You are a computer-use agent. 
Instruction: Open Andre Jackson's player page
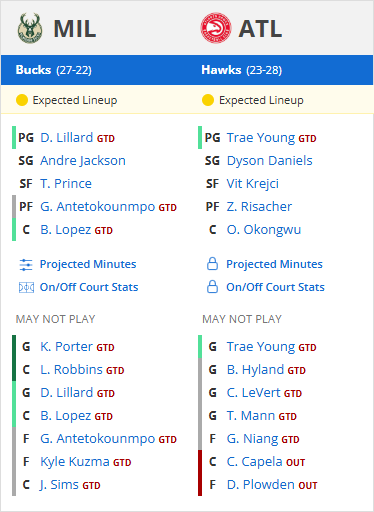click(83, 161)
